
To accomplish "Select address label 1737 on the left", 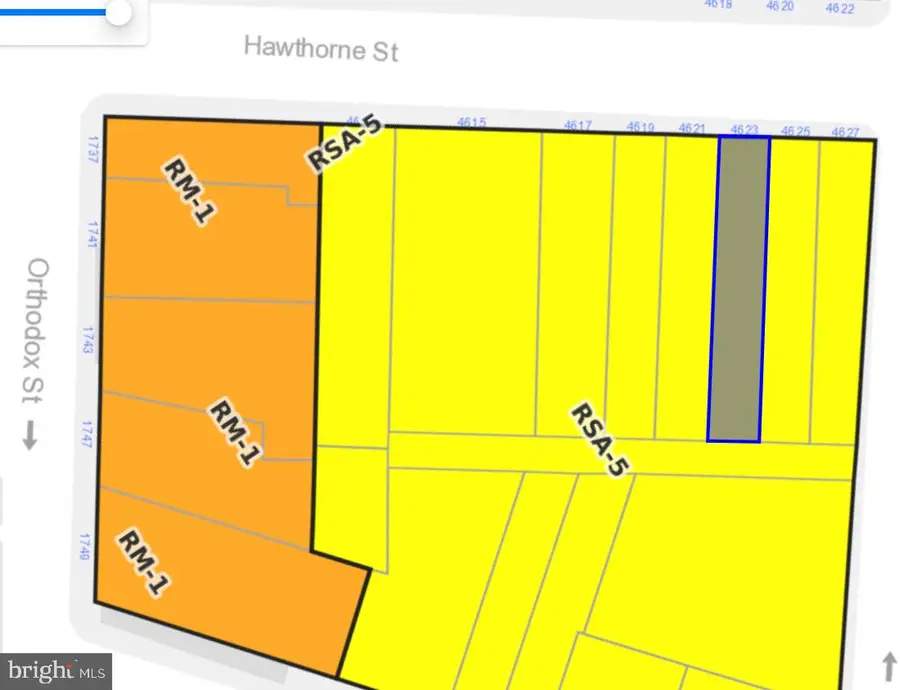I will pyautogui.click(x=91, y=152).
